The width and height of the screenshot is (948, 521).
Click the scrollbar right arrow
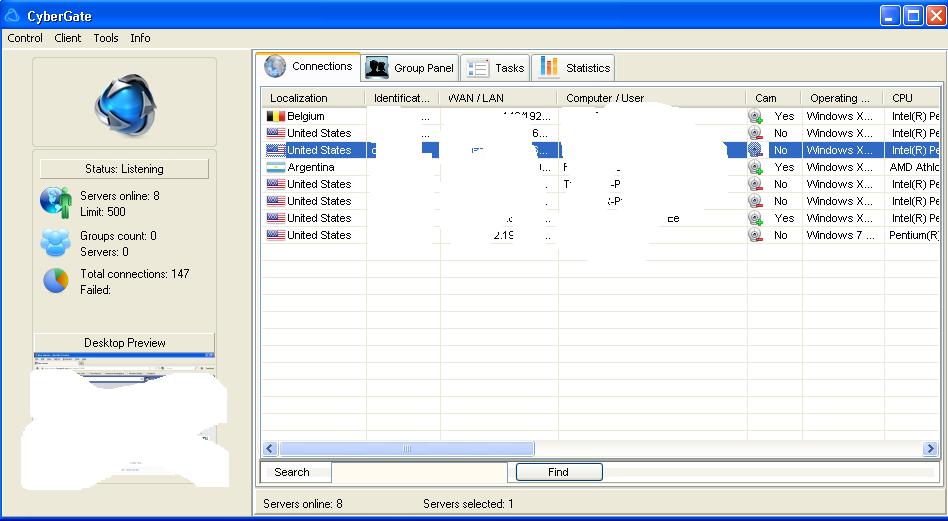930,448
